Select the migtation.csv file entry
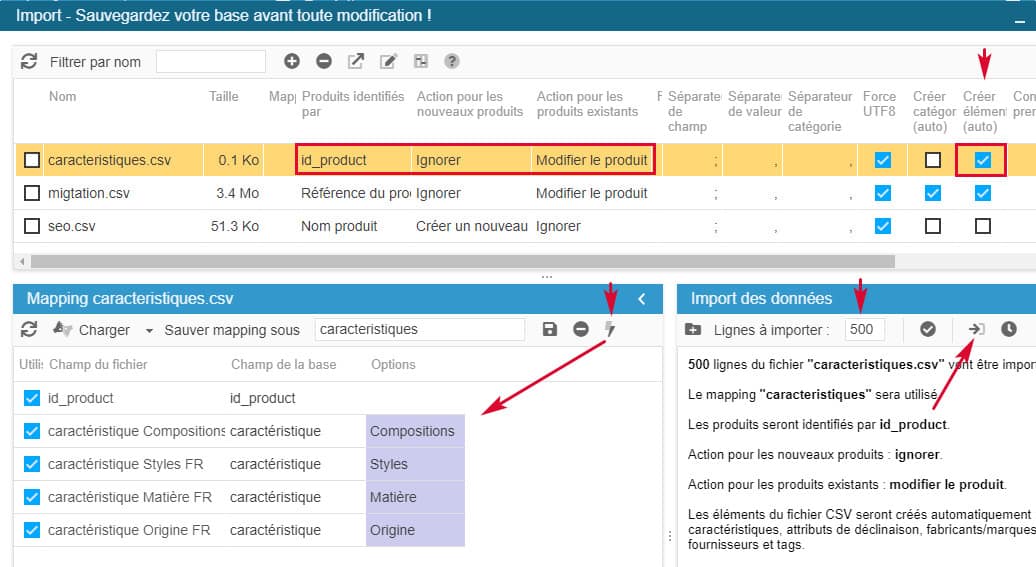The image size is (1036, 567). click(88, 193)
